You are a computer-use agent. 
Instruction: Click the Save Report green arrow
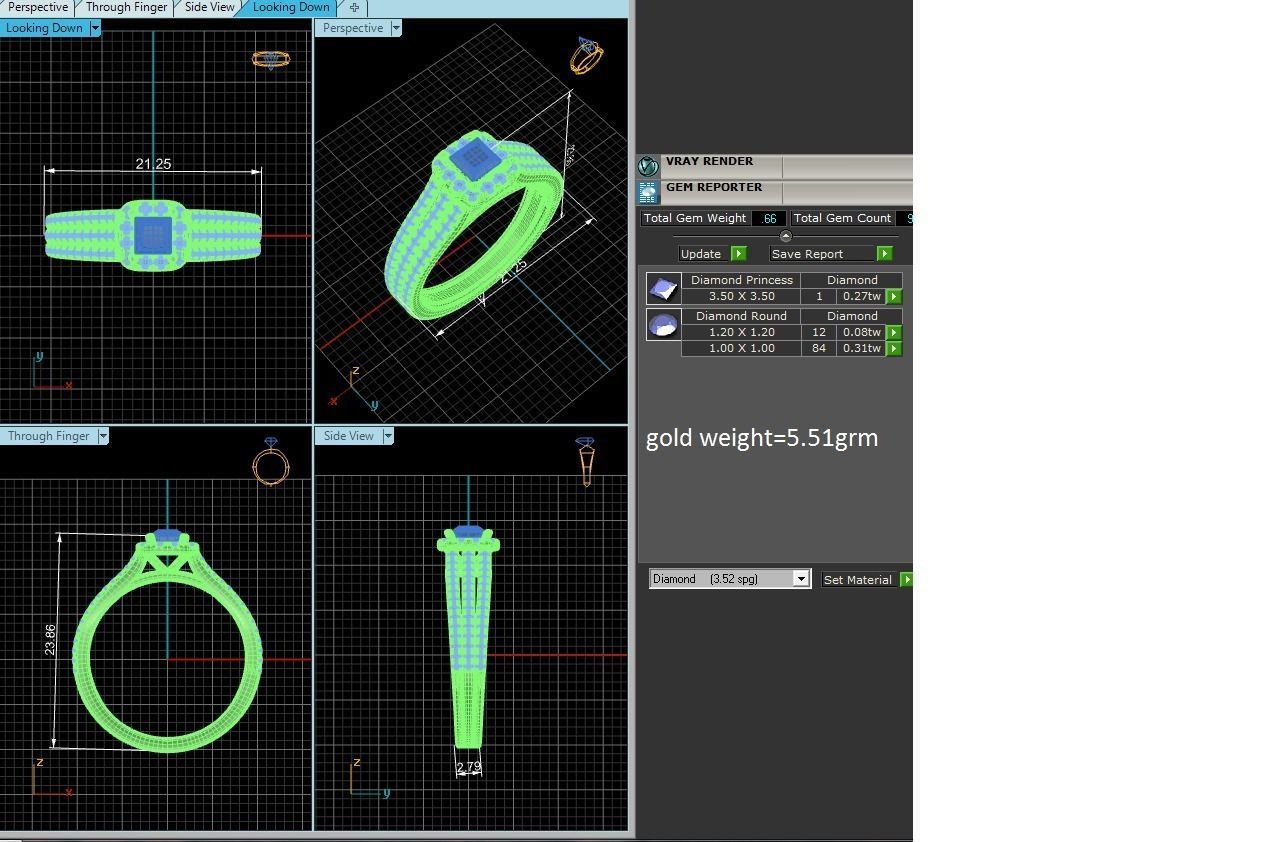884,254
